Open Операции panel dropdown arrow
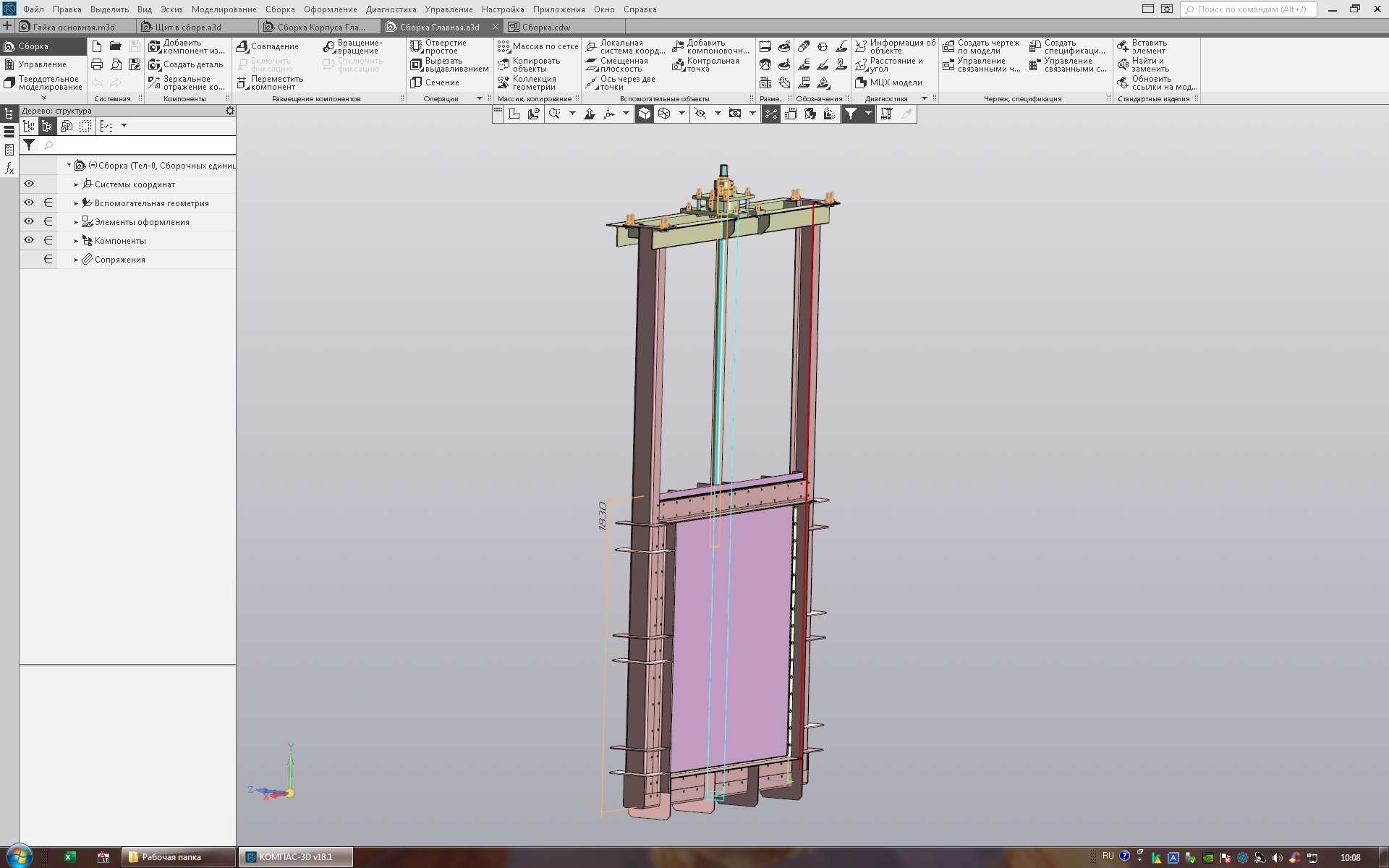Viewport: 1389px width, 868px height. [x=479, y=98]
